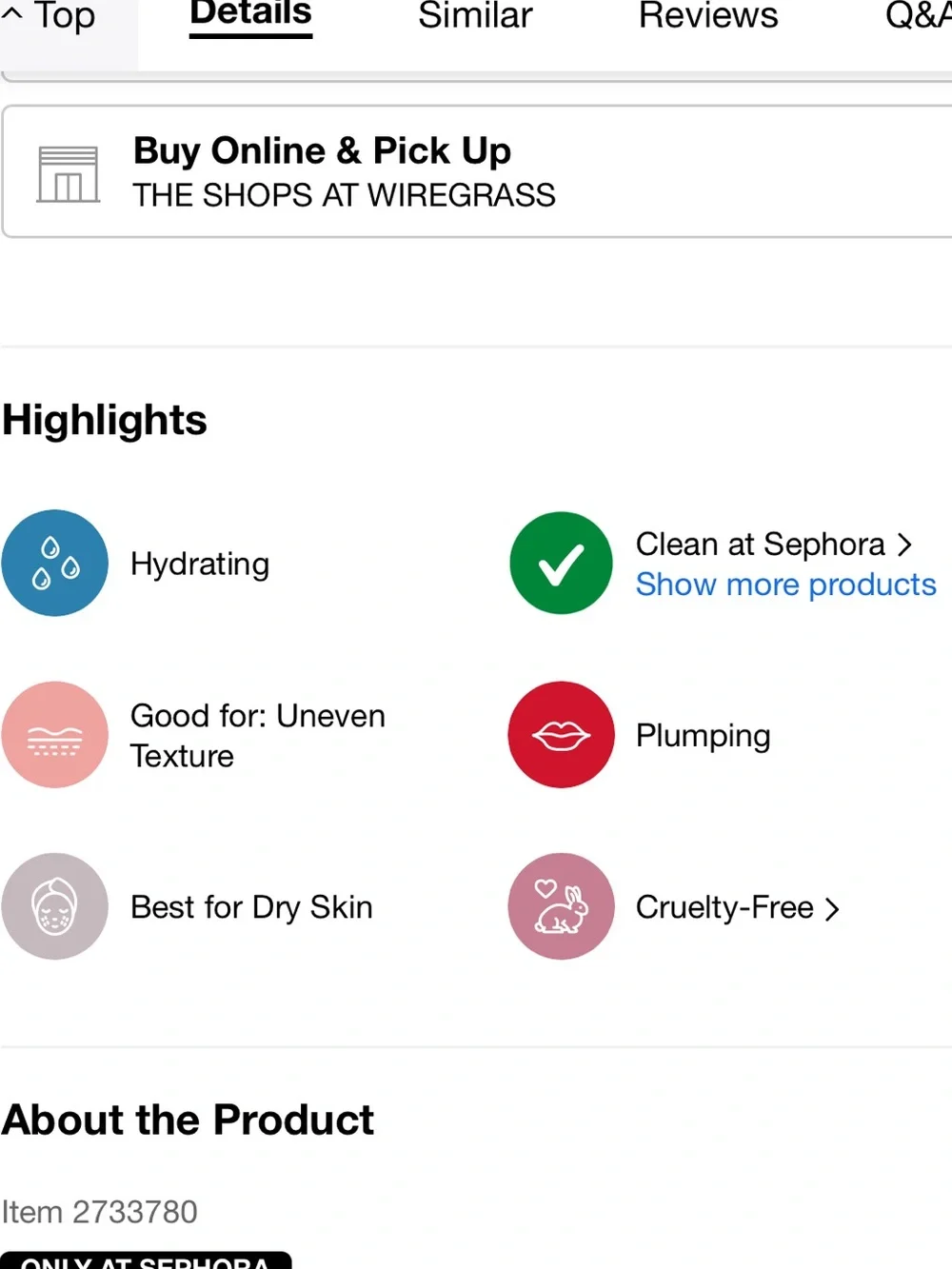
Task: Expand the Cruelty-Free chevron arrow
Action: (832, 909)
